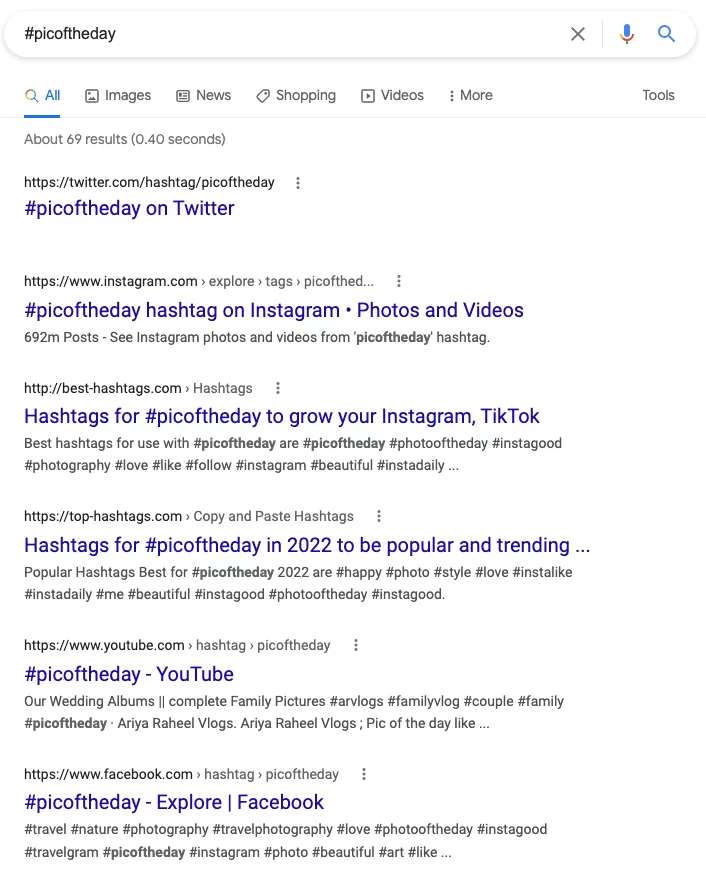
Task: Switch to the Images tab
Action: [x=118, y=95]
